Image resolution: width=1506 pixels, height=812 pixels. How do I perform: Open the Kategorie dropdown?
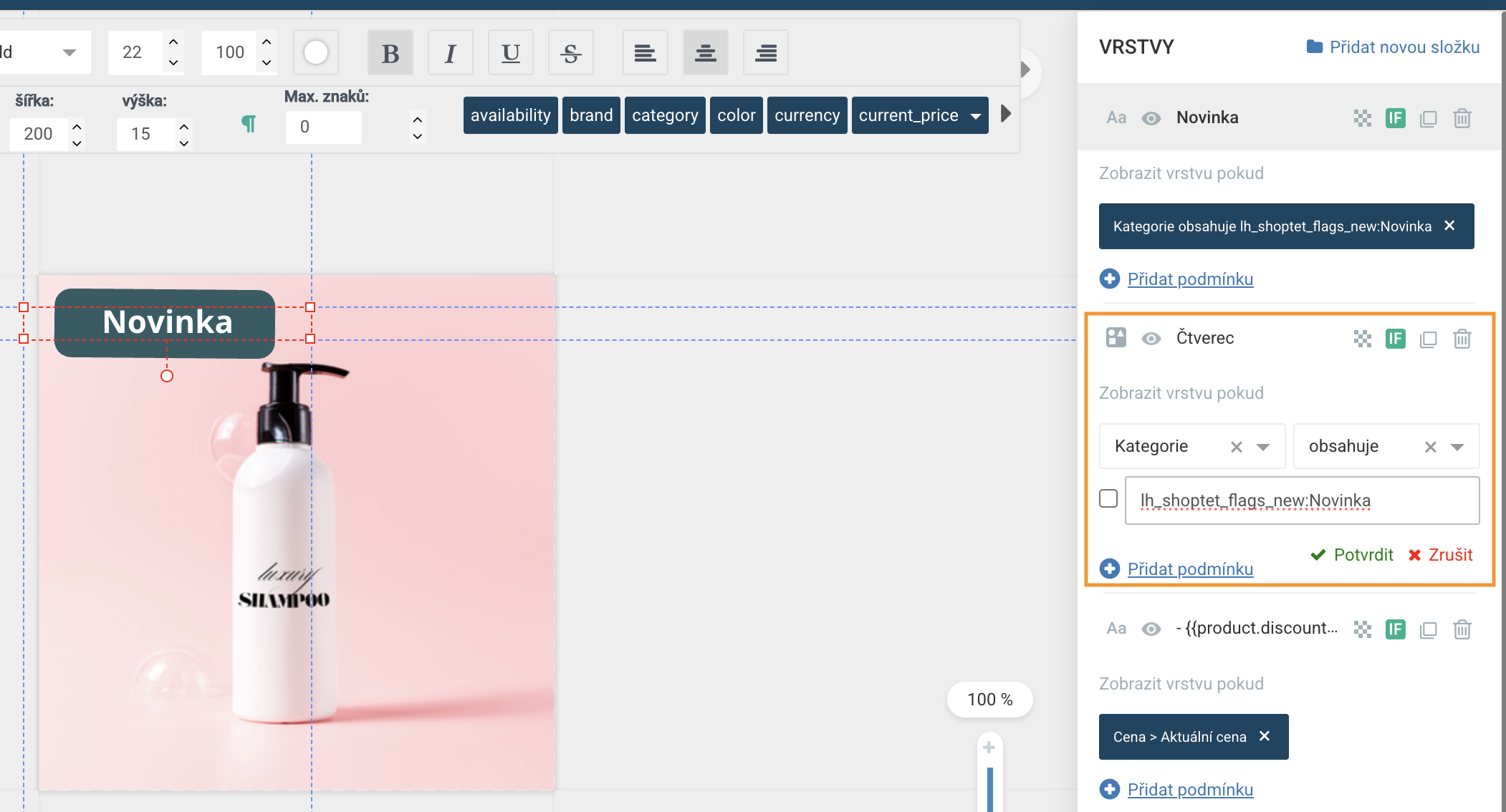tap(1263, 447)
